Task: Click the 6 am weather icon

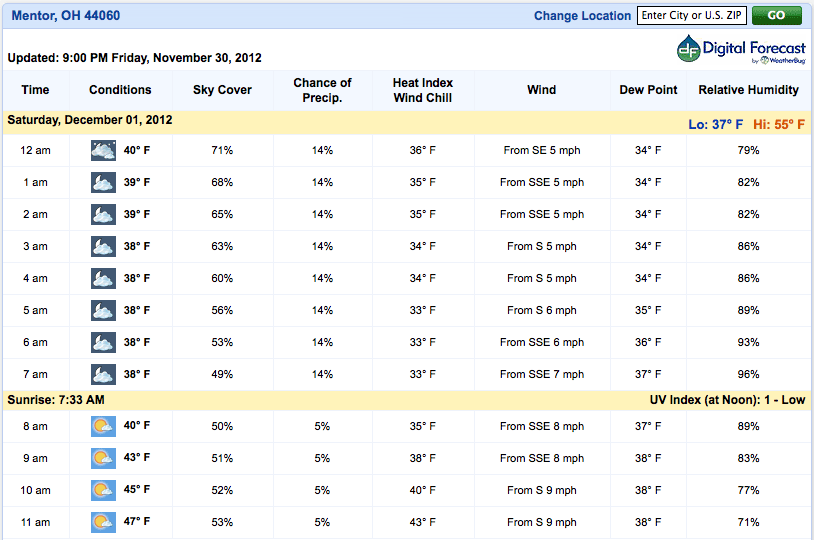Action: point(103,343)
